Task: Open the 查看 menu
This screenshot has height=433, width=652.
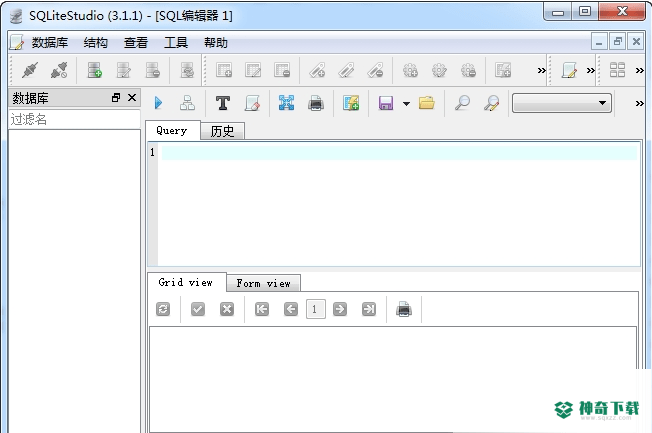Action: (x=136, y=42)
